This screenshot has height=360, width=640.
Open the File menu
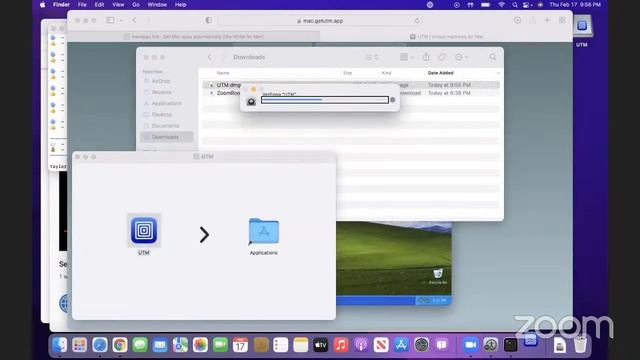click(82, 5)
